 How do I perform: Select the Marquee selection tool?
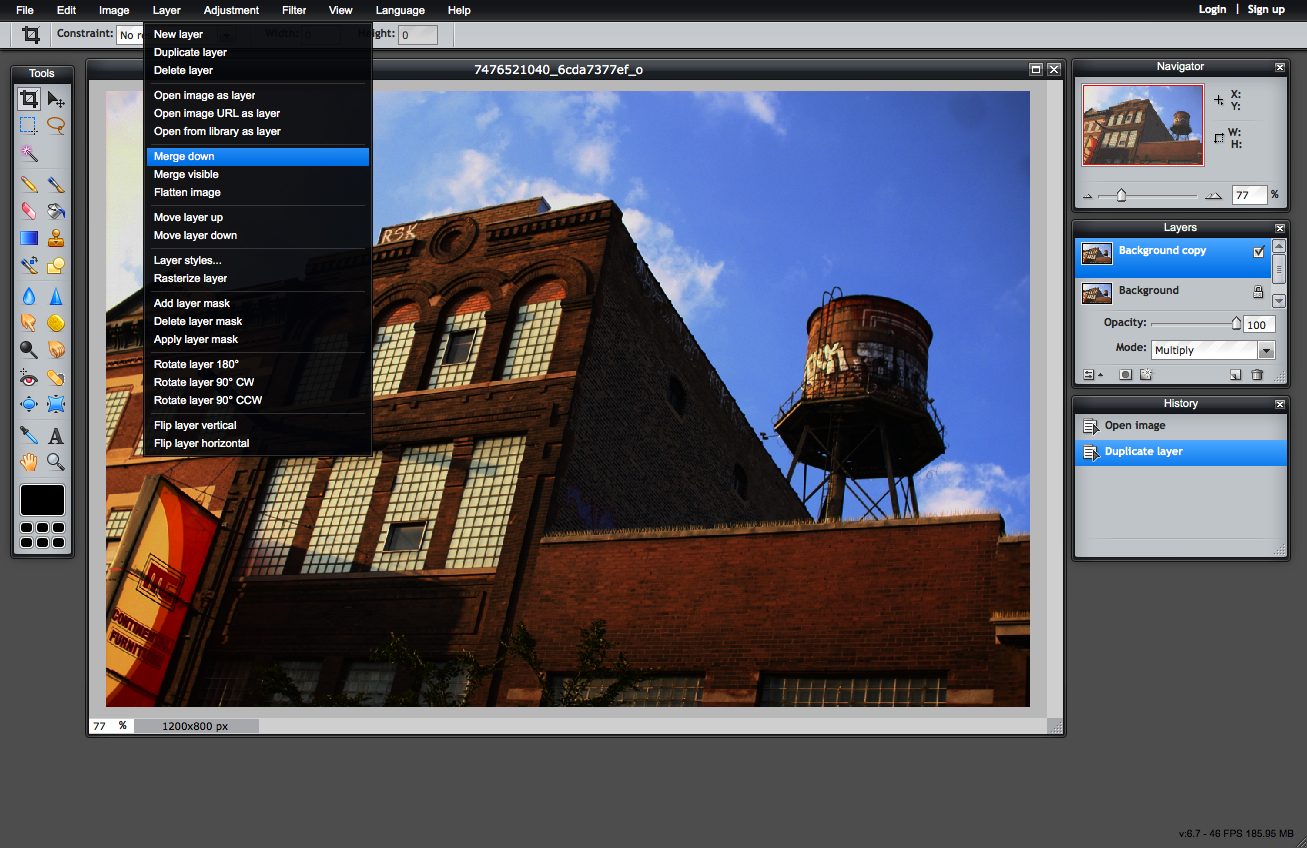click(29, 126)
